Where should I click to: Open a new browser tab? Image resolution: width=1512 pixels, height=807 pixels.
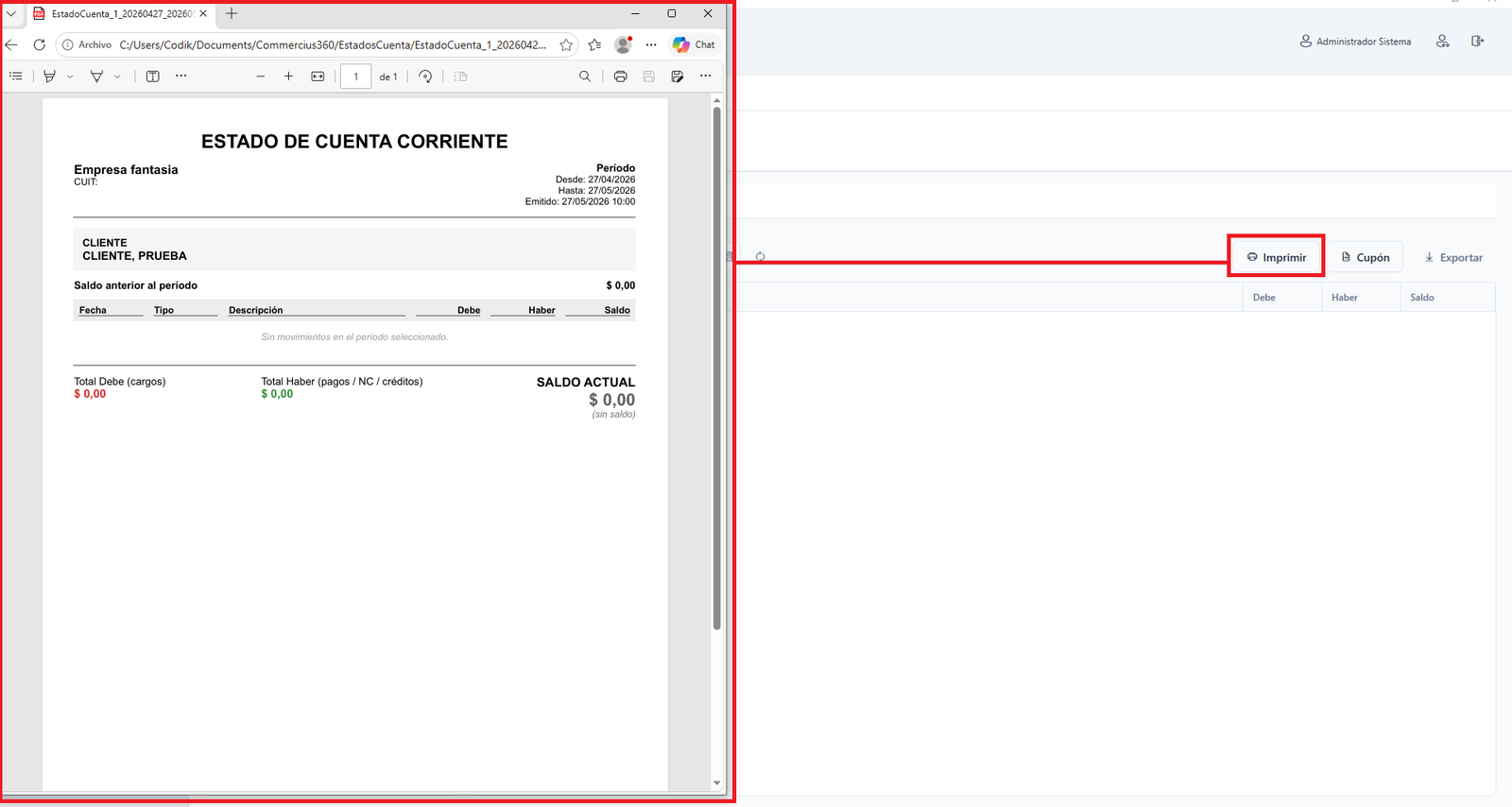coord(232,14)
